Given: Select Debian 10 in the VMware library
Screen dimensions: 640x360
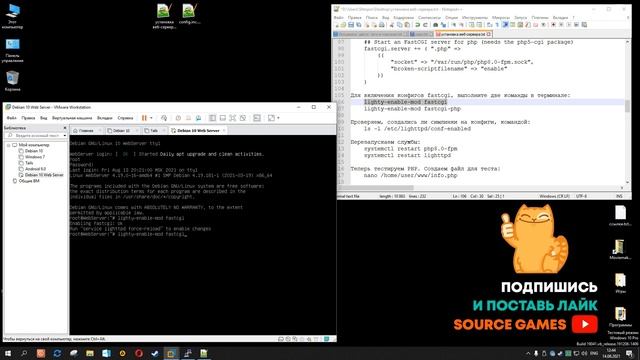Looking at the screenshot, I should click(x=33, y=151).
